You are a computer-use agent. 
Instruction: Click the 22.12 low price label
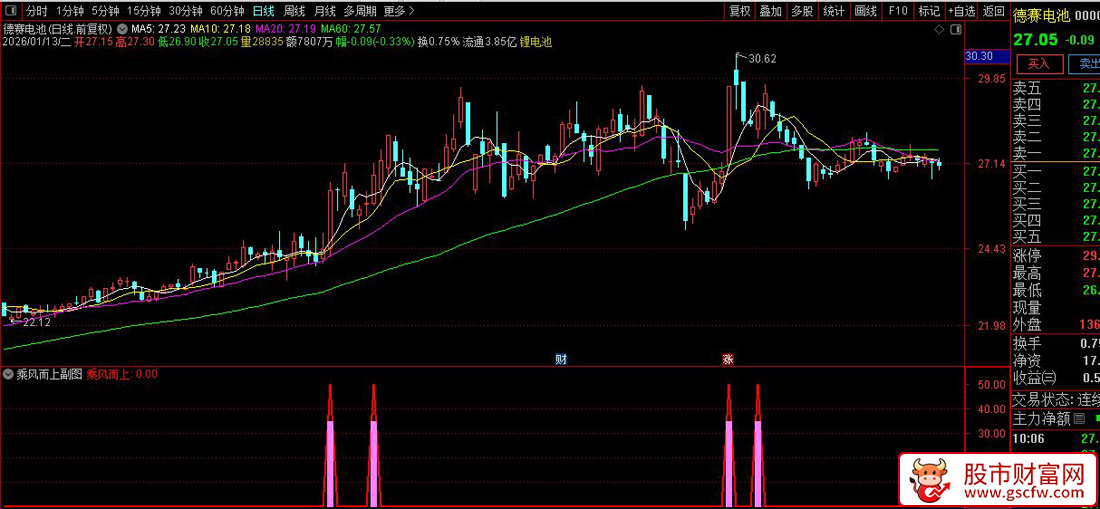36,323
